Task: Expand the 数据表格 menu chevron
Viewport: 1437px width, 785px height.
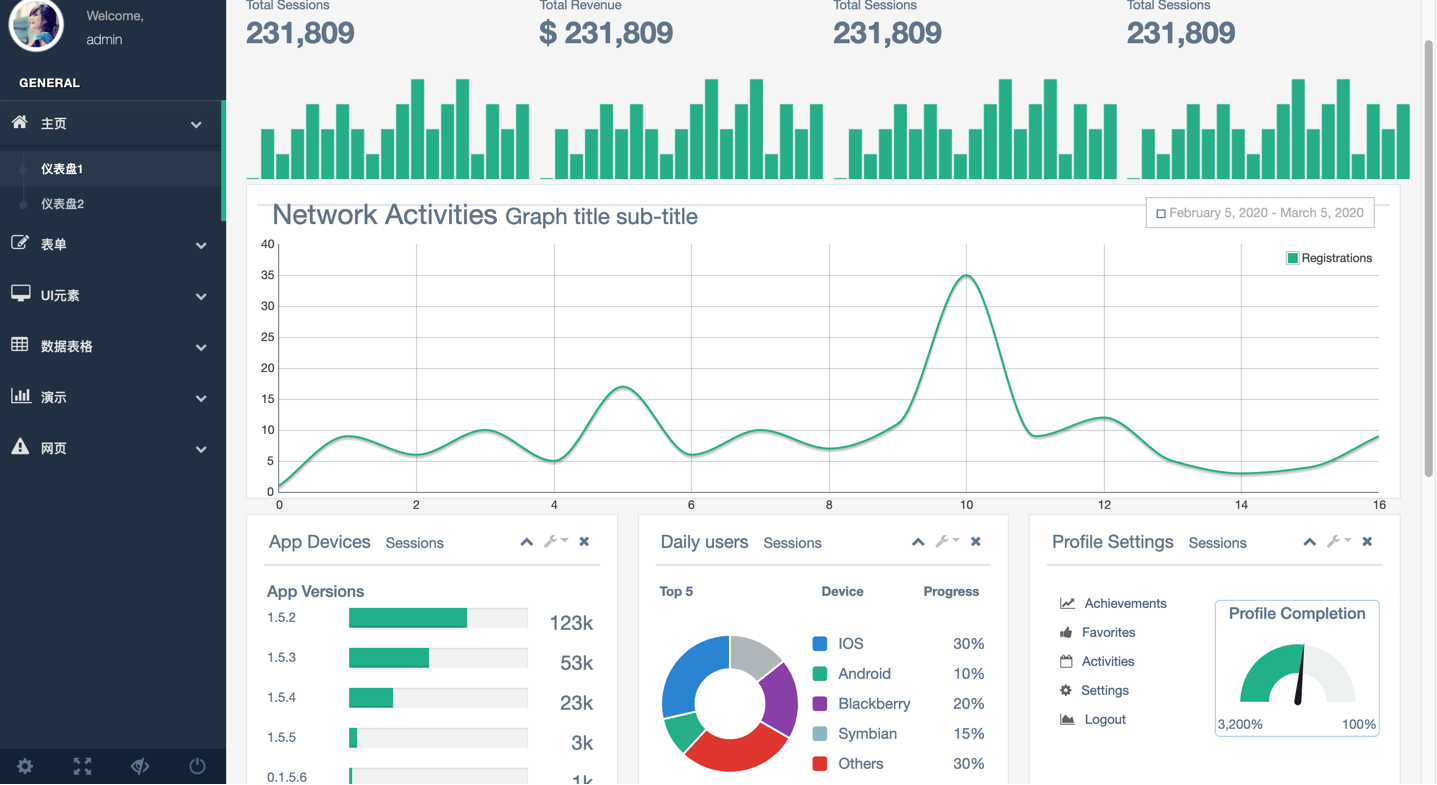Action: [x=201, y=348]
